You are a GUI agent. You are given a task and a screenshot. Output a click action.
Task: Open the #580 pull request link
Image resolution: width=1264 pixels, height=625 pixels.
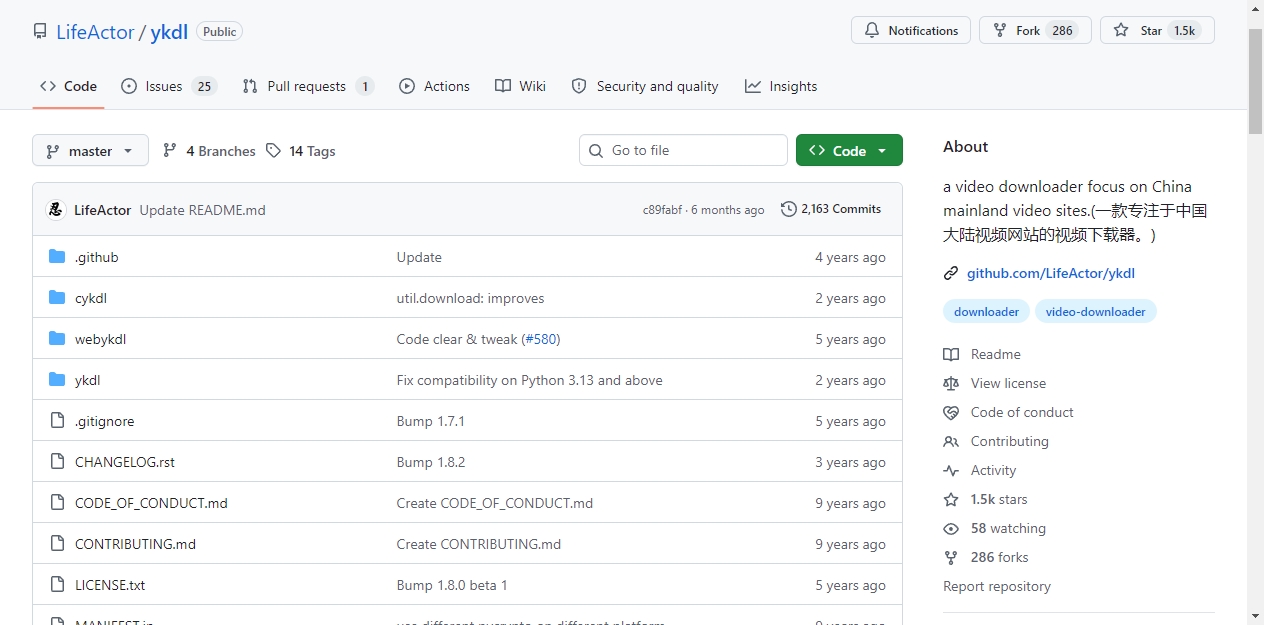[x=541, y=339]
